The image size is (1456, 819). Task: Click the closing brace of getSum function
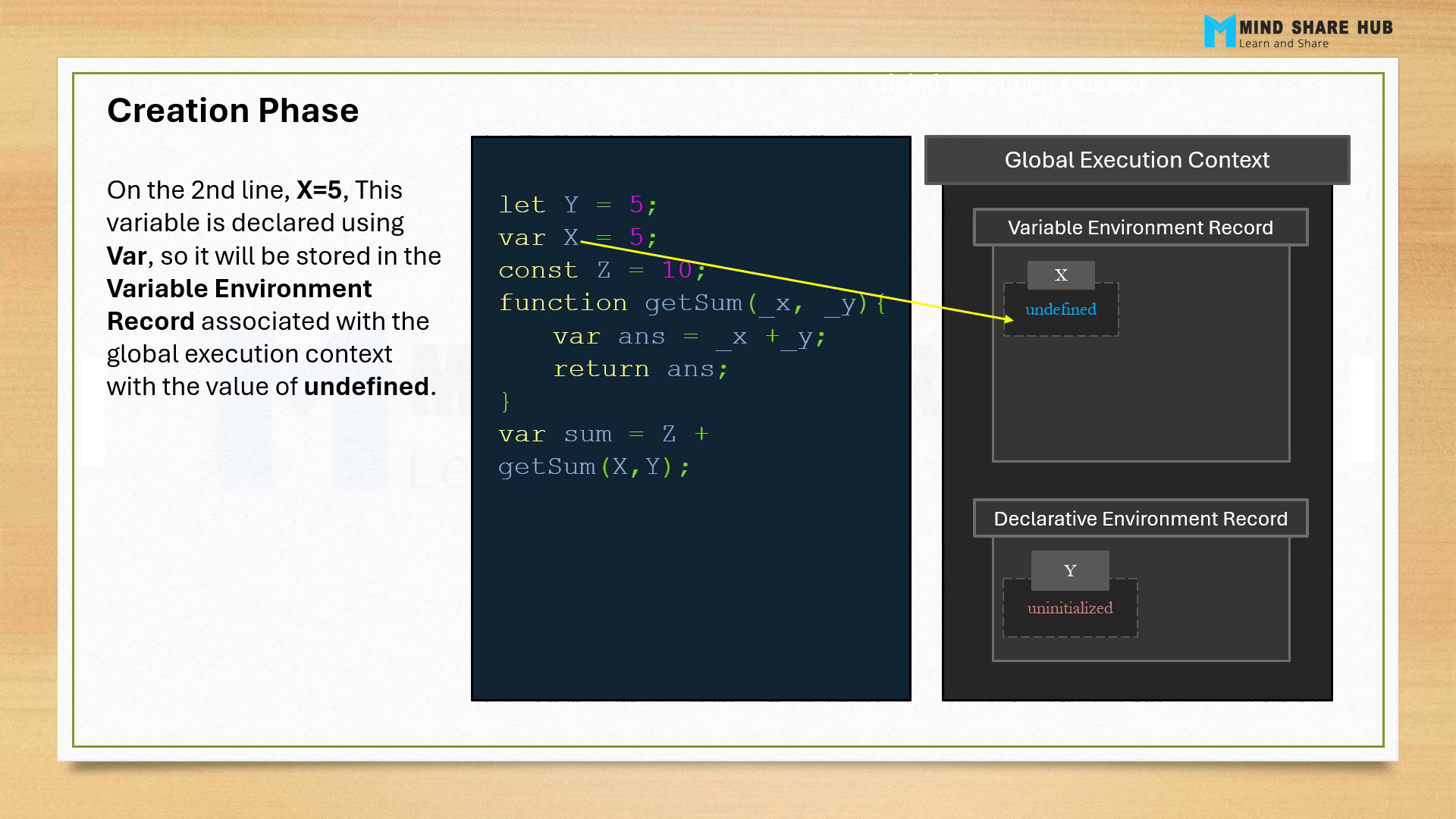tap(506, 402)
